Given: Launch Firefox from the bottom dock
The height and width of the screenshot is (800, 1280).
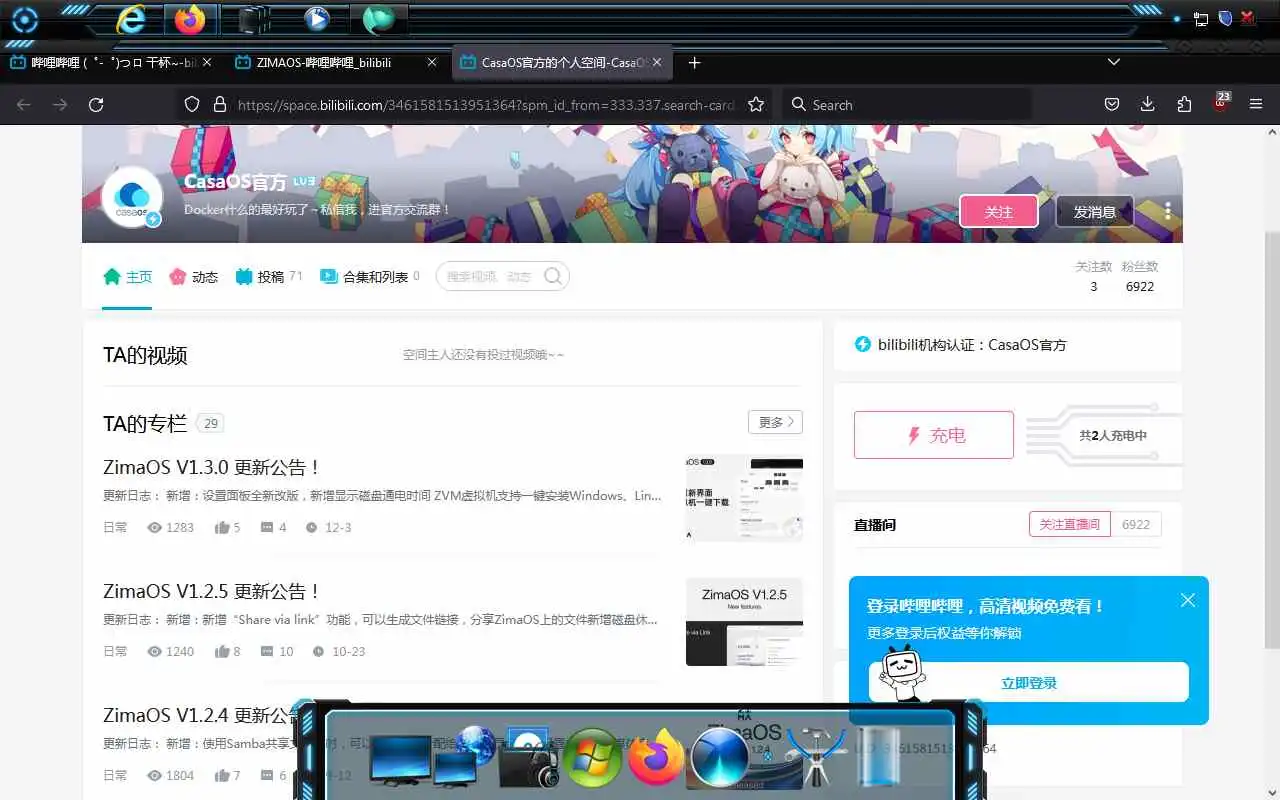Looking at the screenshot, I should click(656, 757).
